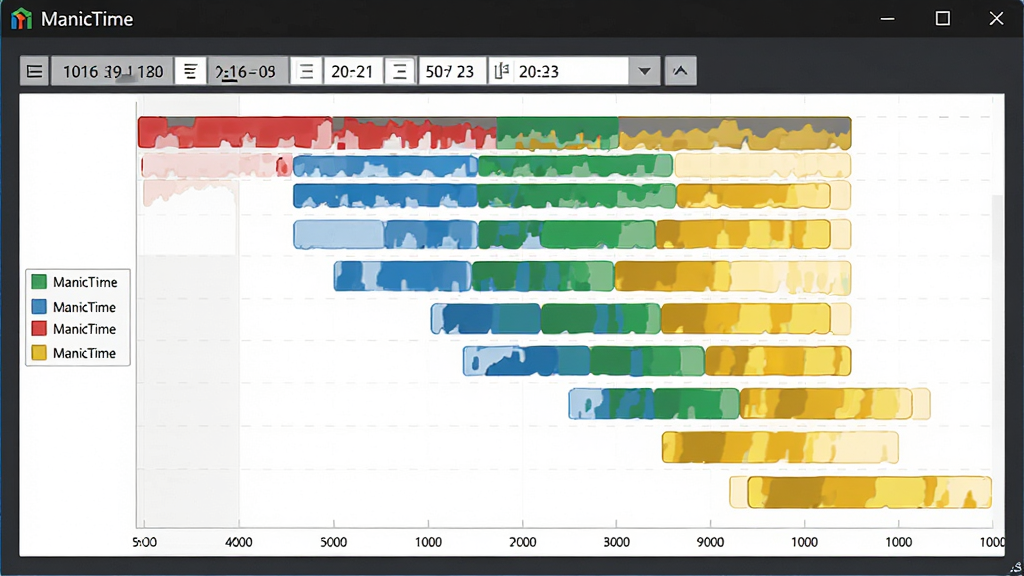Maximize the ManicTime window
The height and width of the screenshot is (576, 1024).
tap(942, 19)
